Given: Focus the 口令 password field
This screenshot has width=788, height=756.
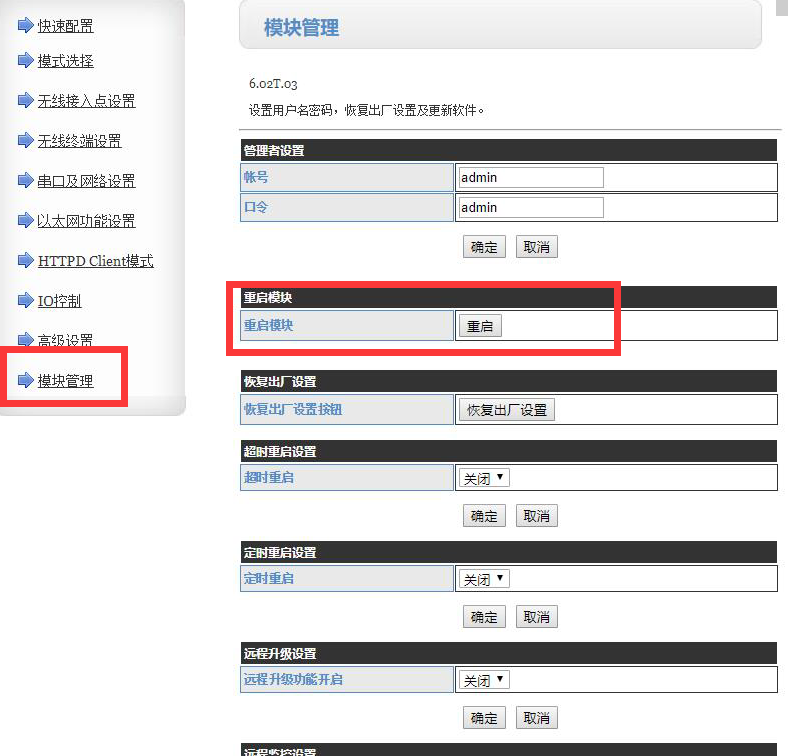Looking at the screenshot, I should pyautogui.click(x=530, y=207).
